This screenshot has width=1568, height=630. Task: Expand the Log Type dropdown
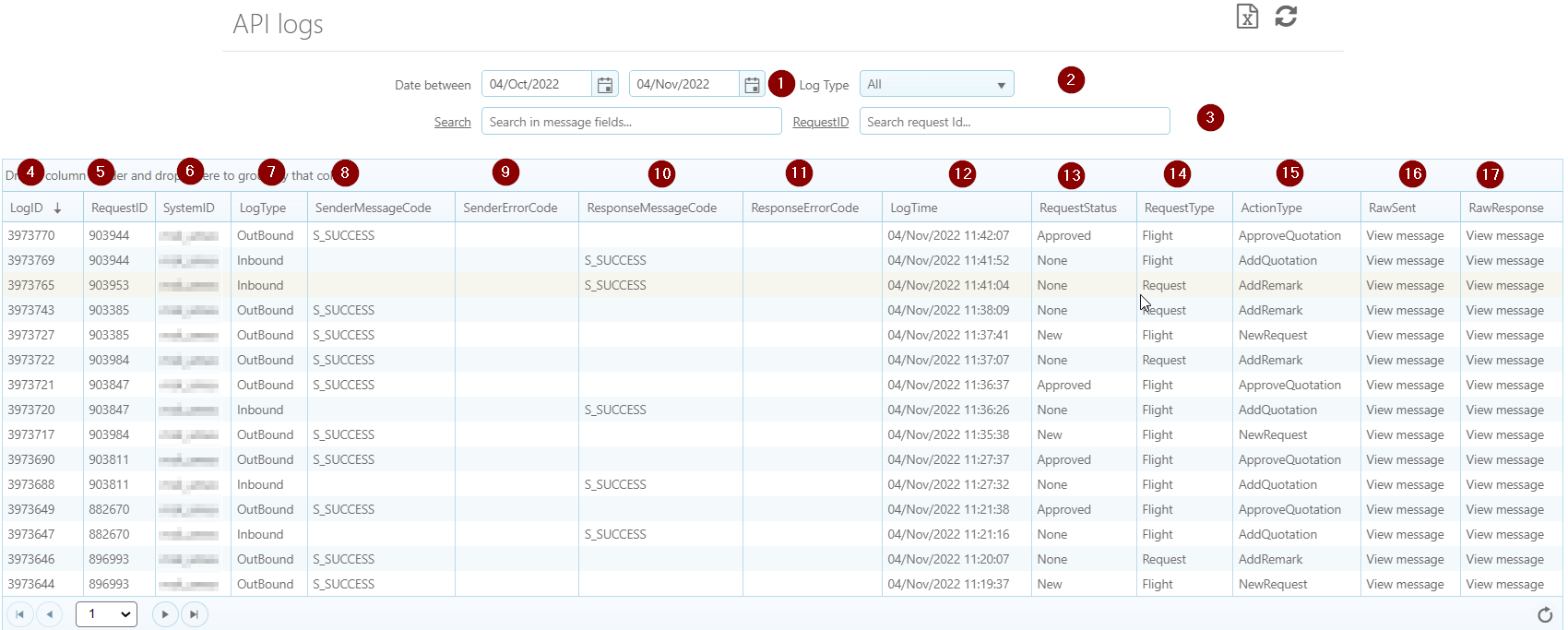tap(937, 84)
